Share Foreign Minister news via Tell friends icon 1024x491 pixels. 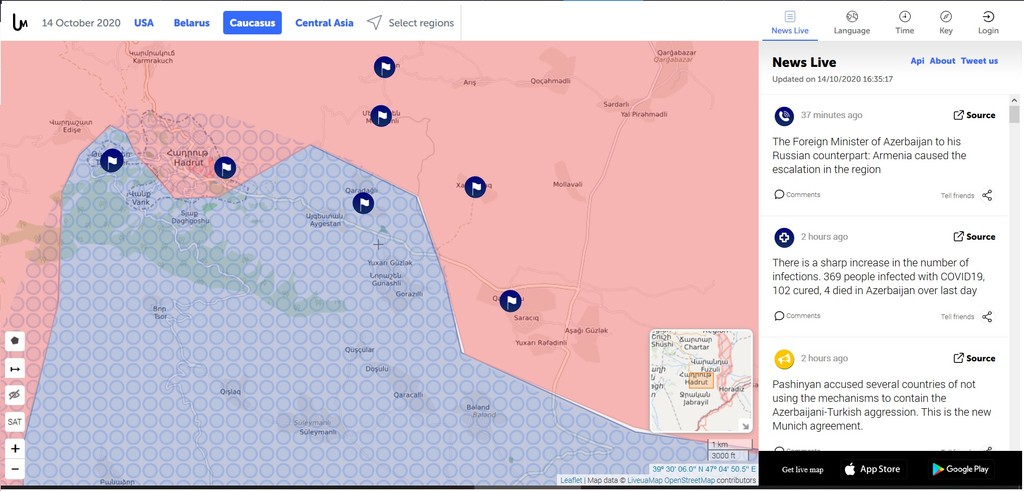tap(987, 195)
